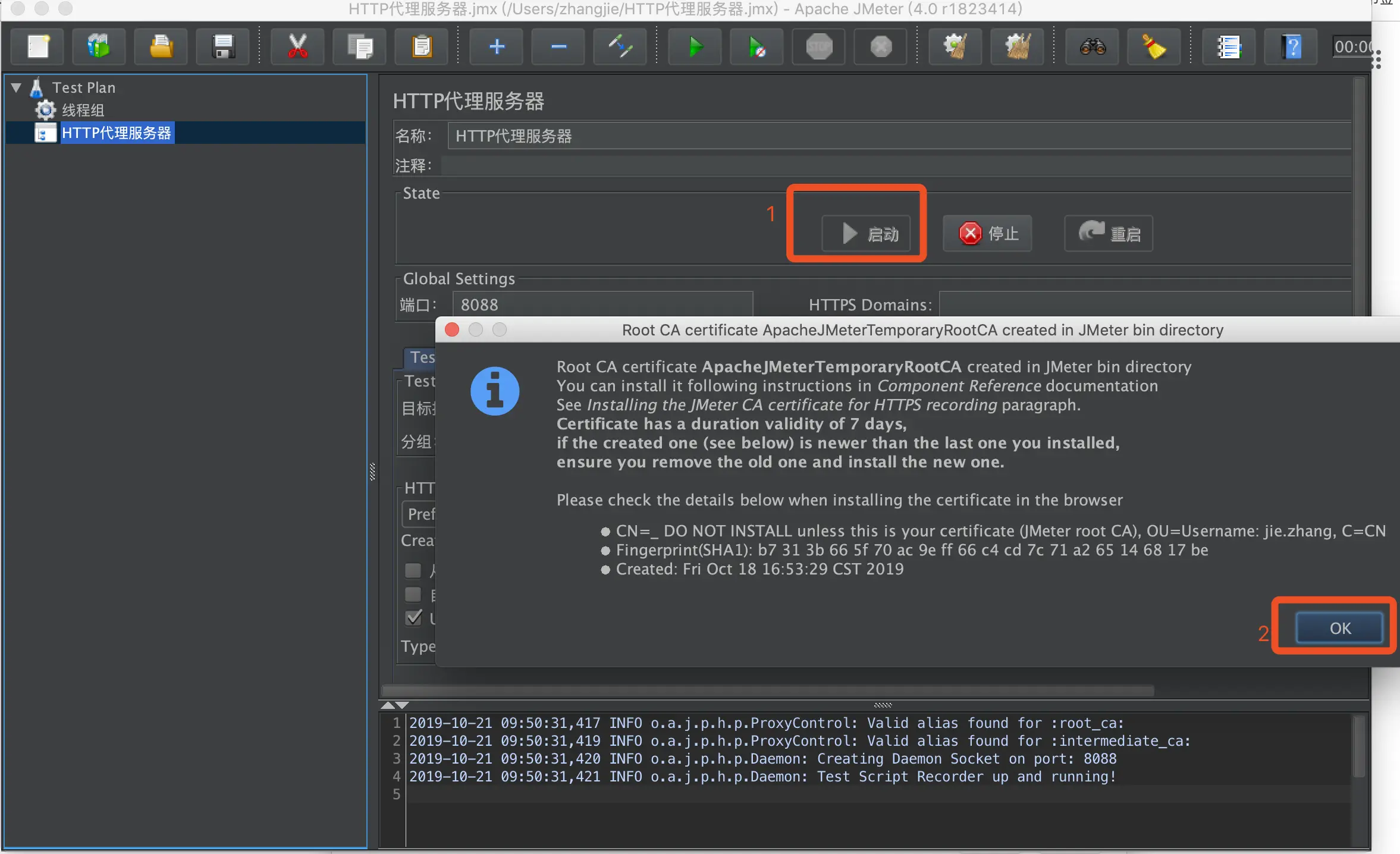Open the Templates icon in toolbar

coord(99,46)
